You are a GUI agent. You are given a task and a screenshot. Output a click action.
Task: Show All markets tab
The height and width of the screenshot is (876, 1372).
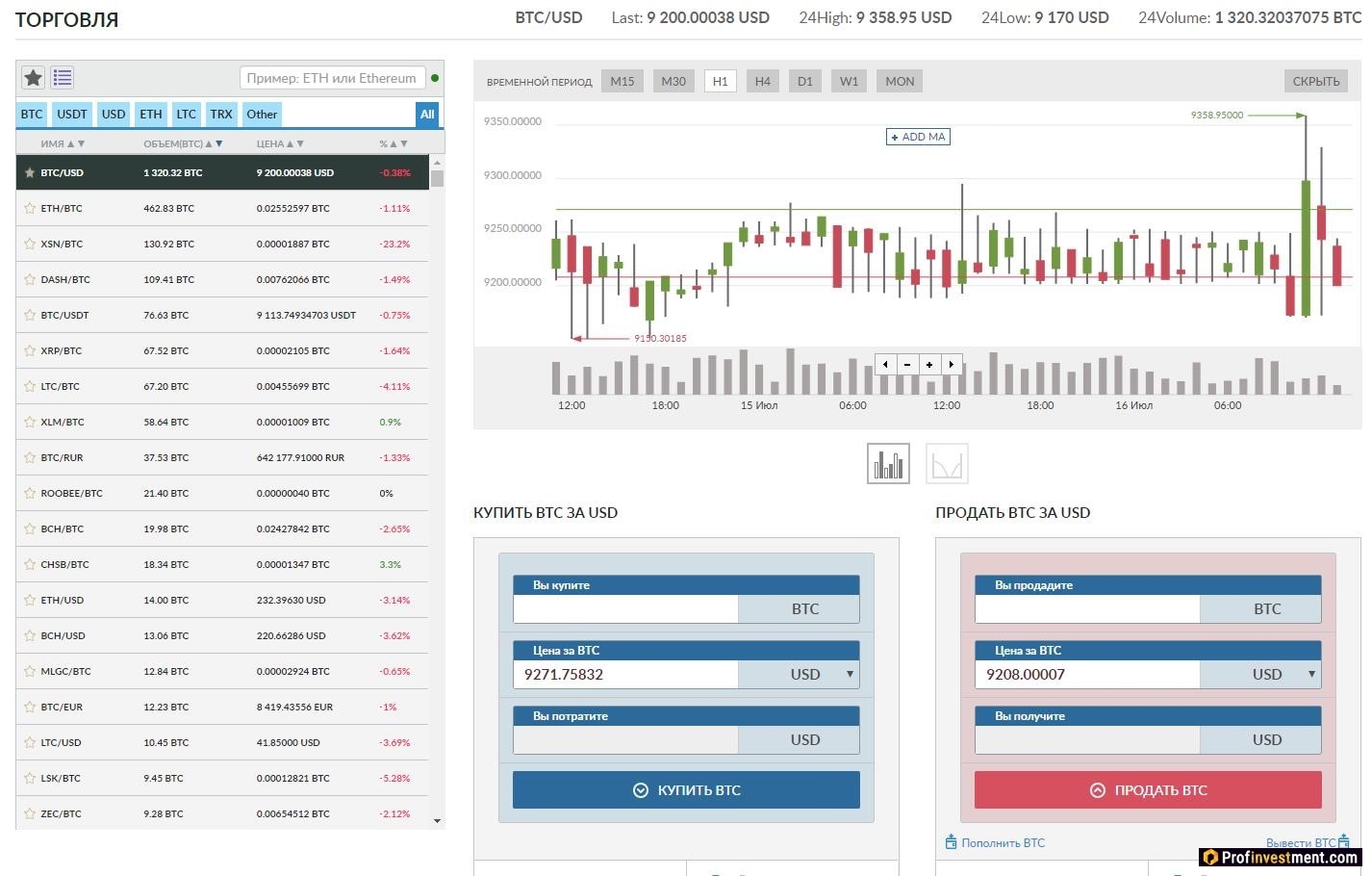(x=427, y=114)
